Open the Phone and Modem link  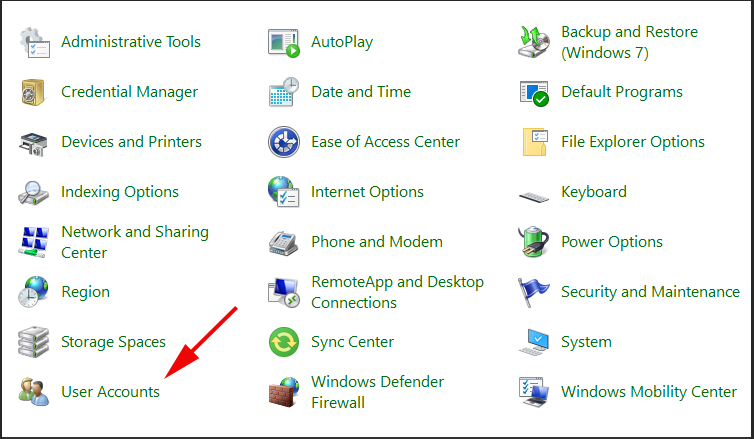[377, 242]
